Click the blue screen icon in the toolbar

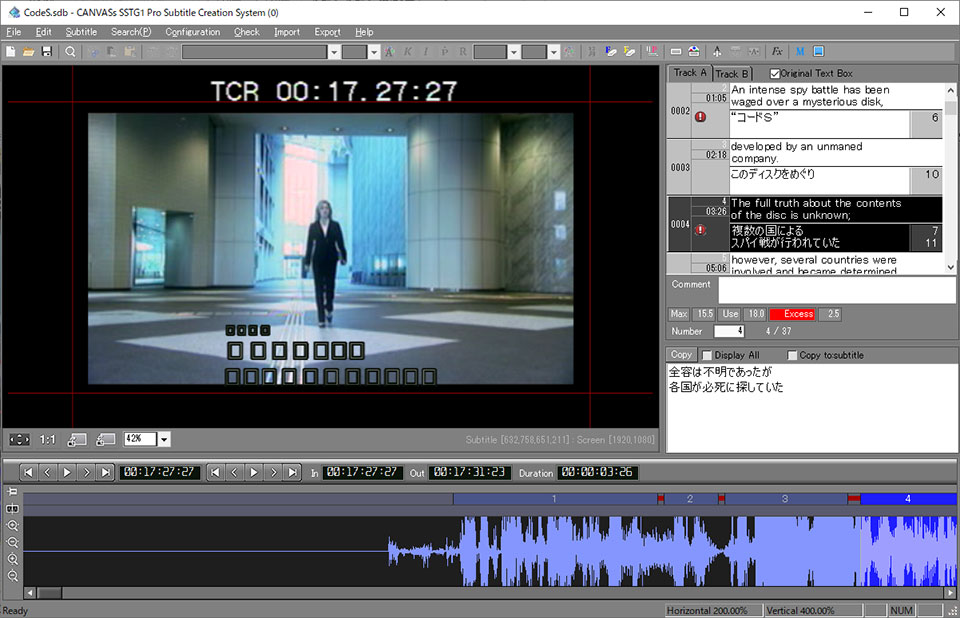pos(819,52)
